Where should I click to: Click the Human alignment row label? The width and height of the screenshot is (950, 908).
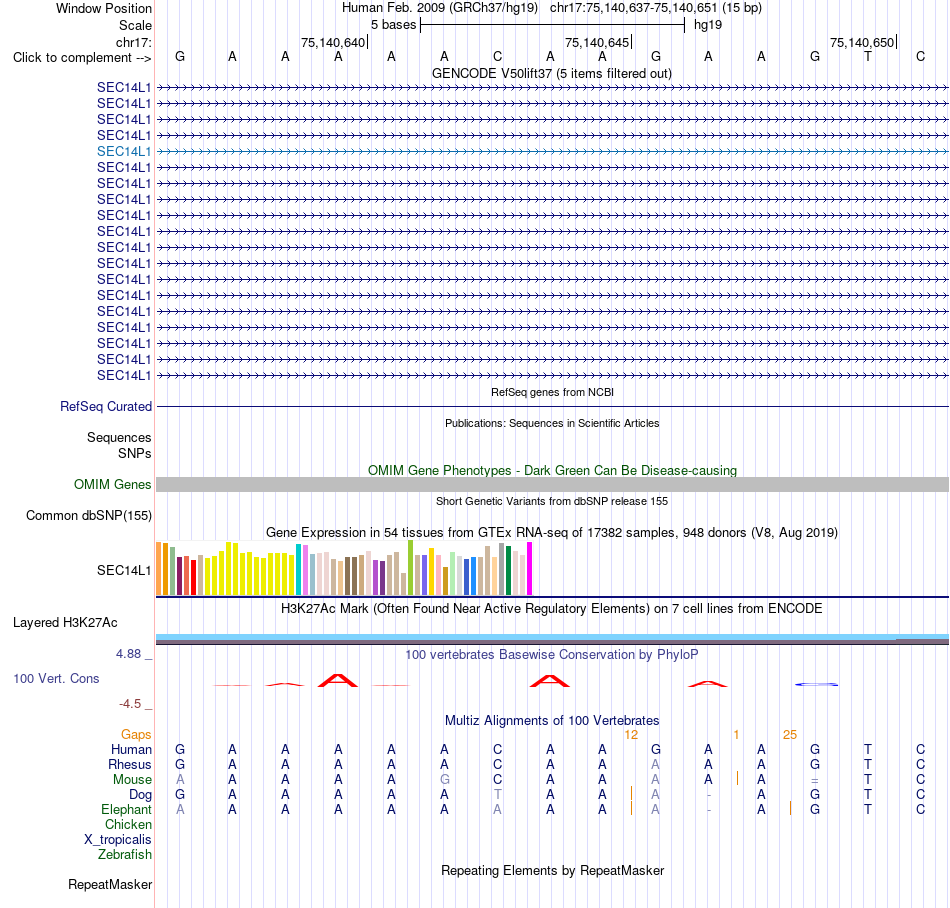[131, 750]
